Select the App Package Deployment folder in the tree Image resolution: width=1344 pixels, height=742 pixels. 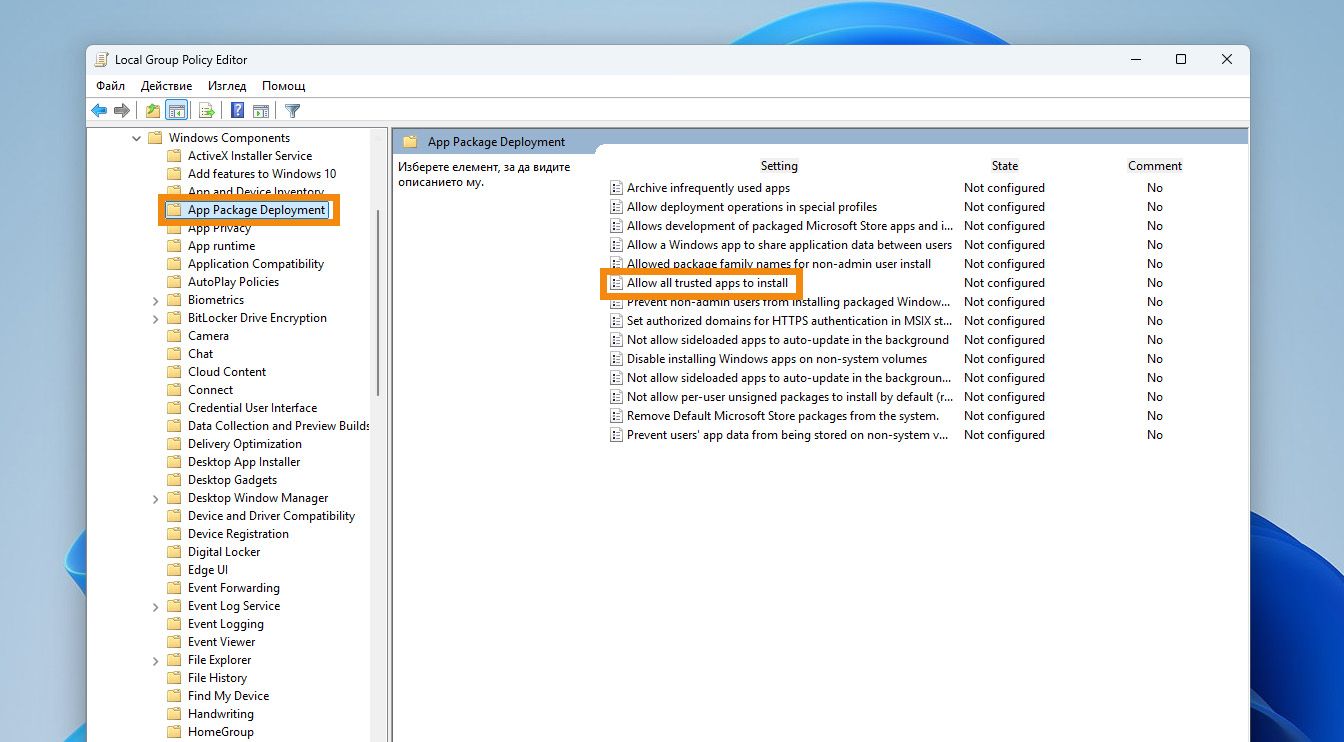257,210
